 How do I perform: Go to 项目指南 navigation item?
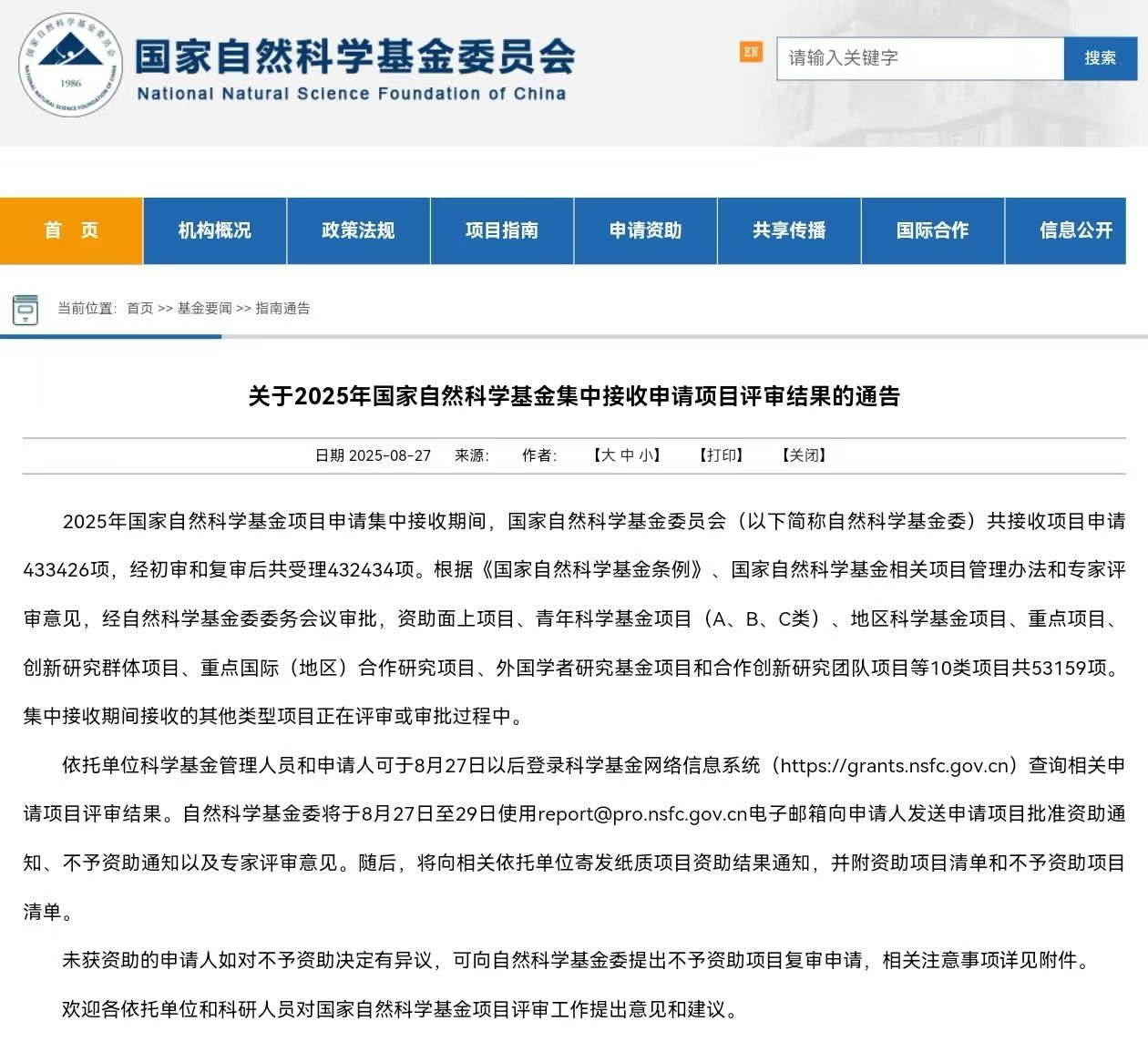click(501, 230)
